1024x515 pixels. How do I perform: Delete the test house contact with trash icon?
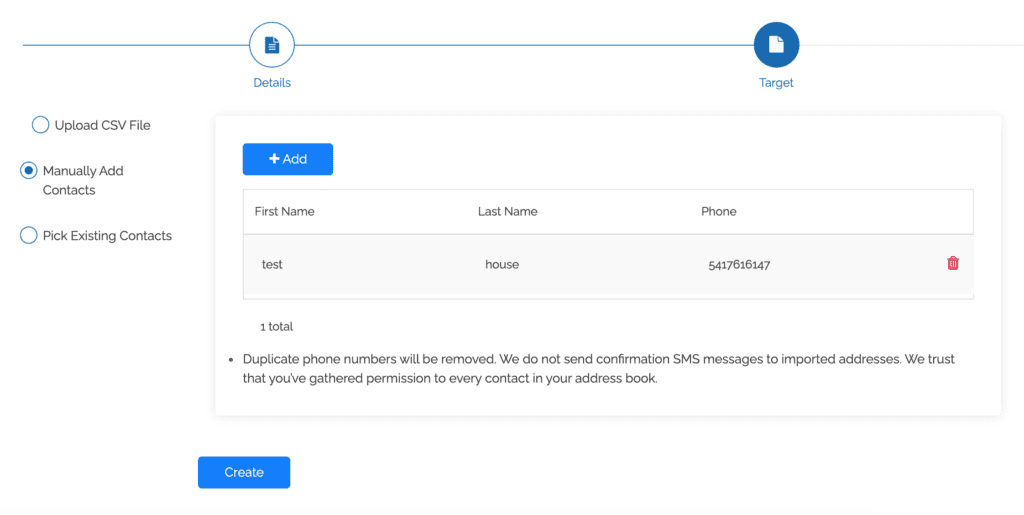(x=953, y=263)
